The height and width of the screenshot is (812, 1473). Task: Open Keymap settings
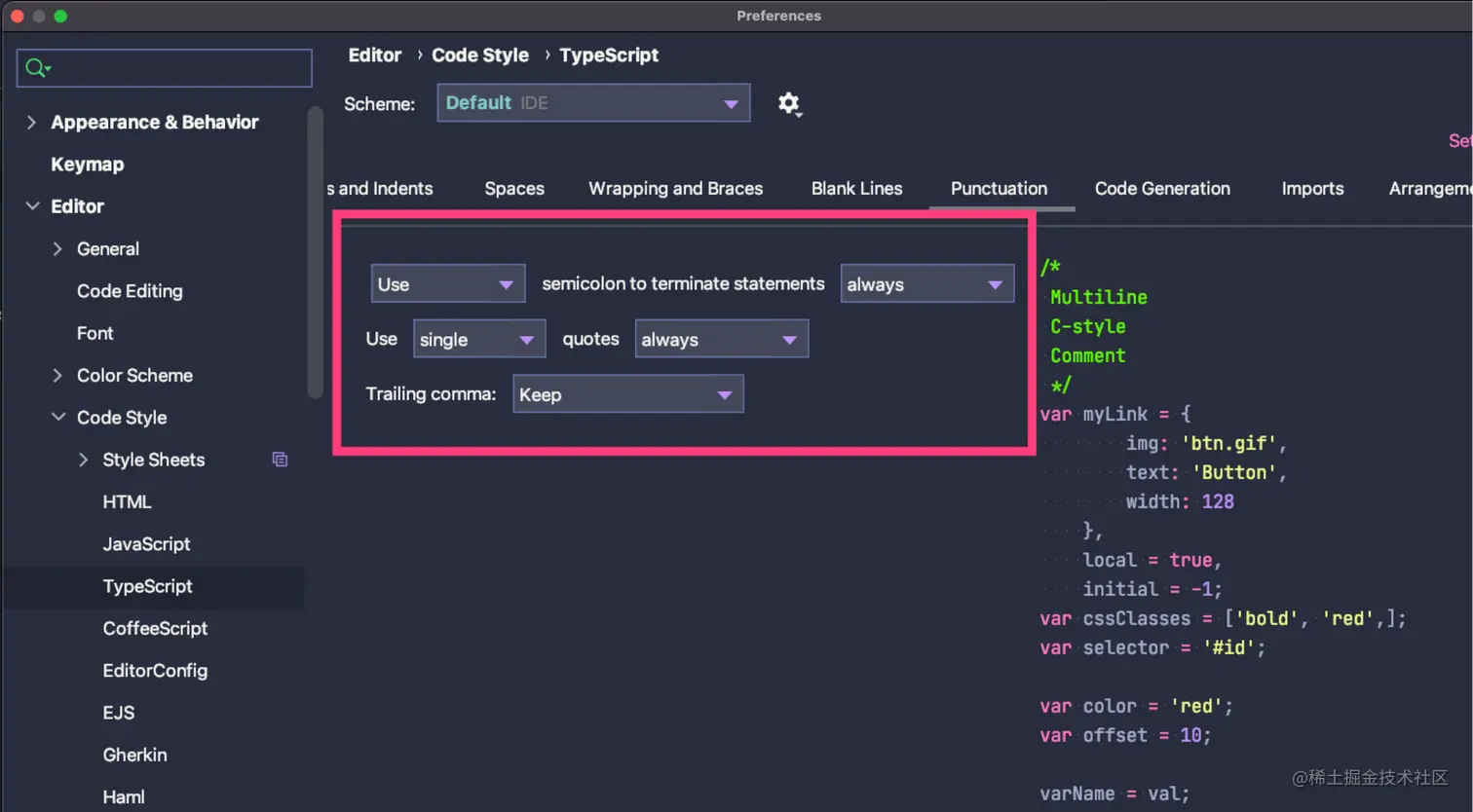coord(88,165)
